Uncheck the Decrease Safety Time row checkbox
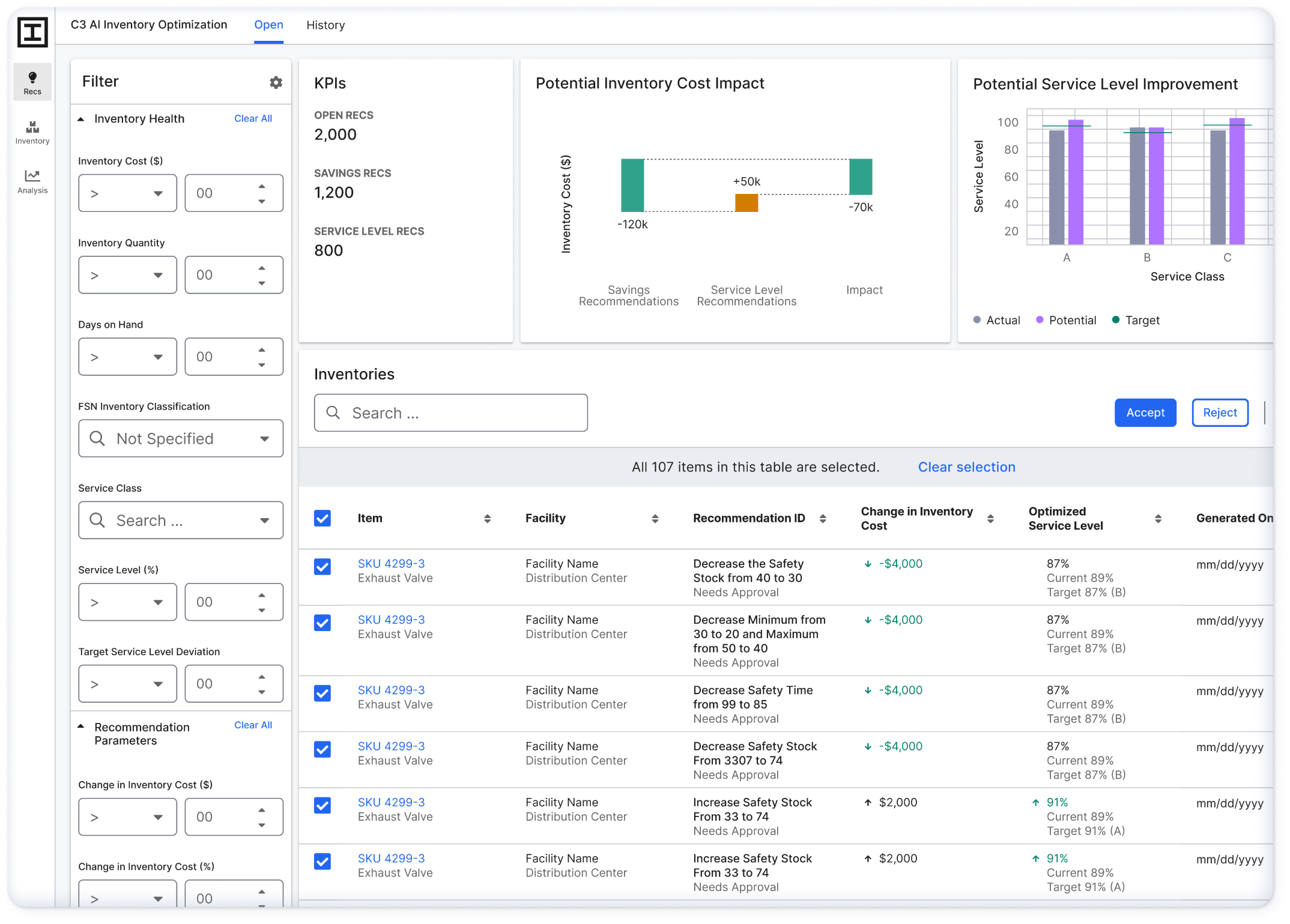Viewport: 1290px width, 924px height. click(x=322, y=693)
